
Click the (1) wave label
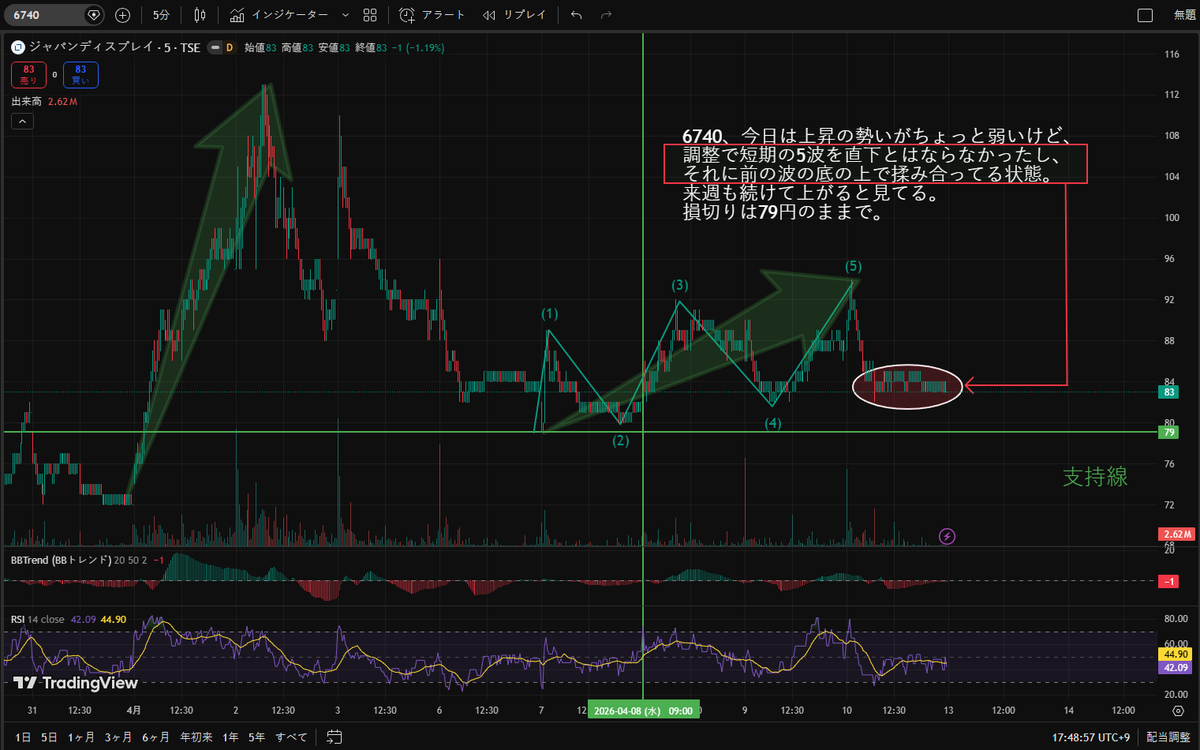550,314
